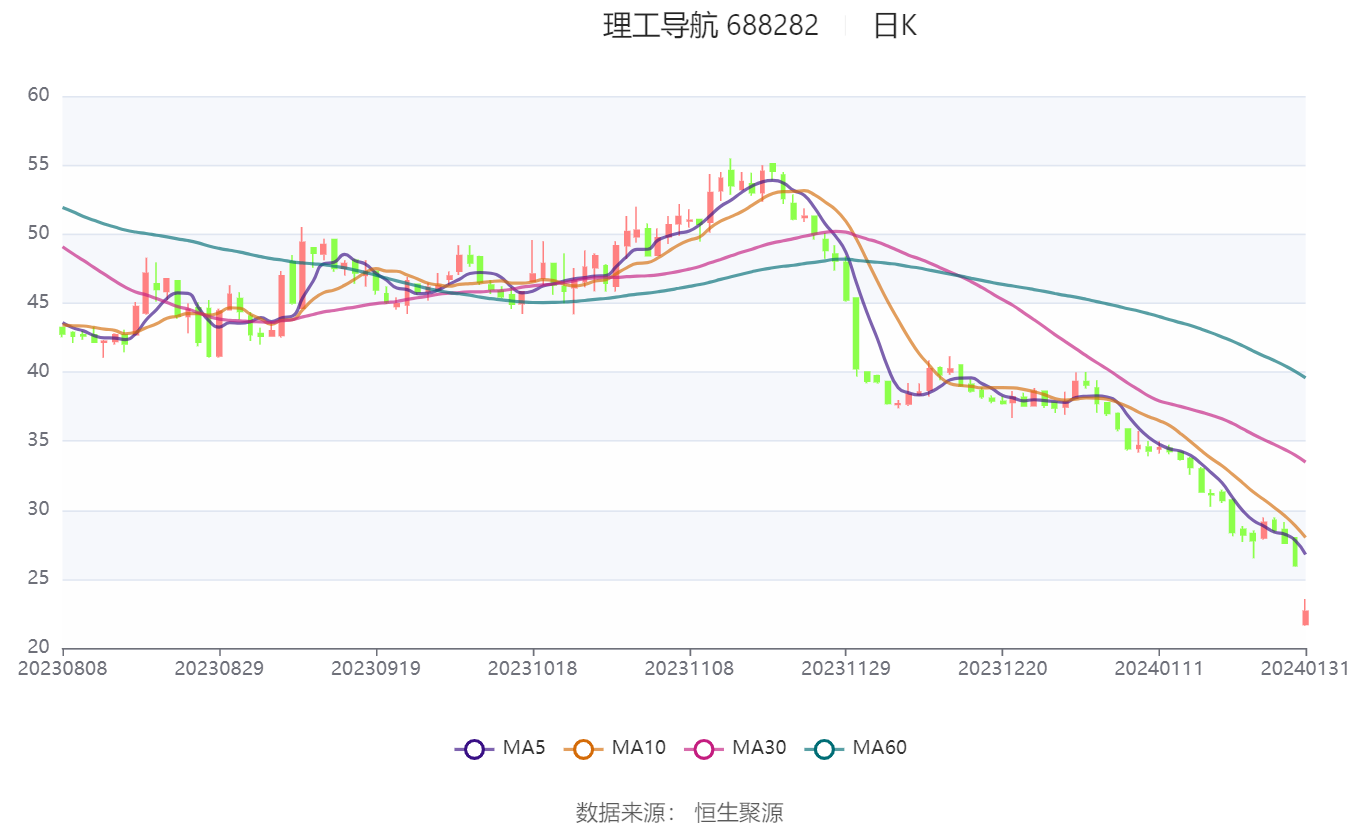This screenshot has width=1360, height=828.
Task: Click the 20240131 date axis label
Action: pyautogui.click(x=1305, y=668)
